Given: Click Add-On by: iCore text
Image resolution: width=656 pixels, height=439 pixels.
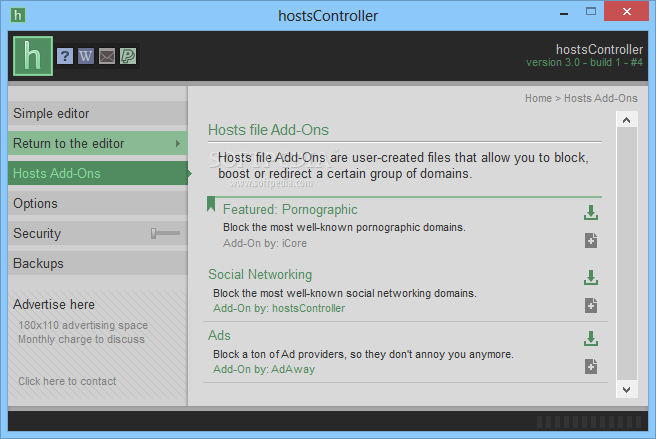Looking at the screenshot, I should (x=265, y=243).
